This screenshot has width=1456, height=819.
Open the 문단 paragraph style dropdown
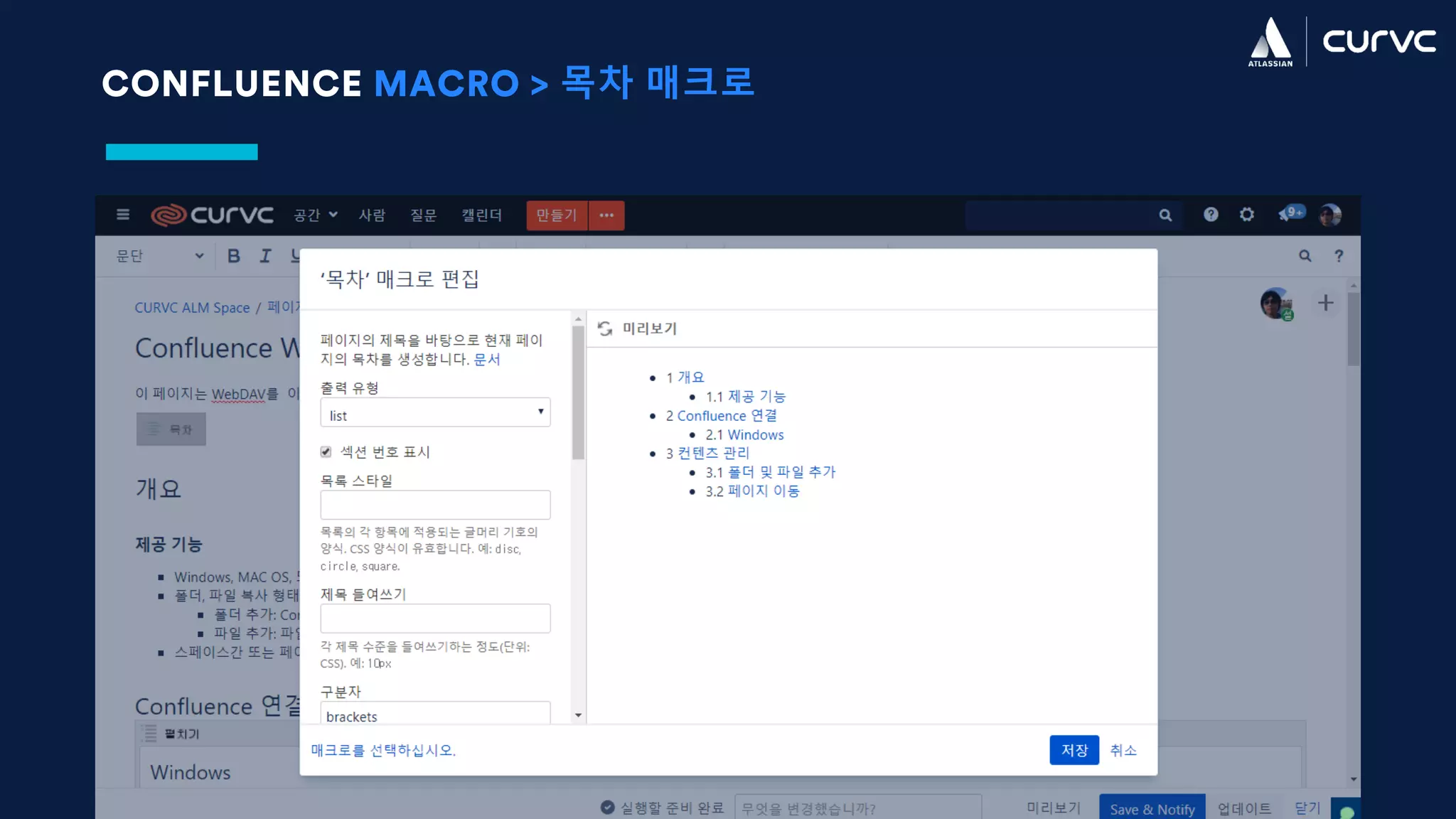(x=160, y=256)
